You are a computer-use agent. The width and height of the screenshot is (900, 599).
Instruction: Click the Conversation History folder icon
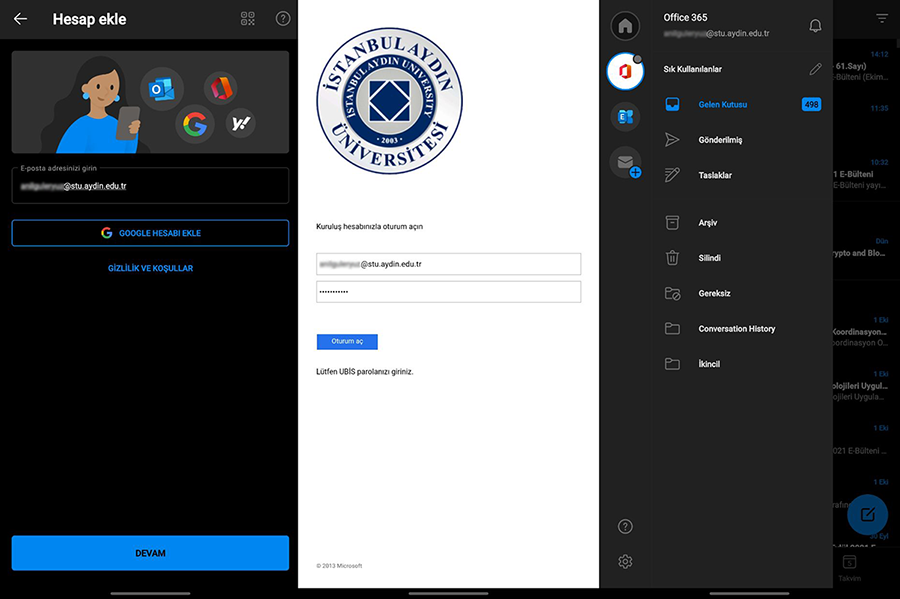[x=672, y=329]
